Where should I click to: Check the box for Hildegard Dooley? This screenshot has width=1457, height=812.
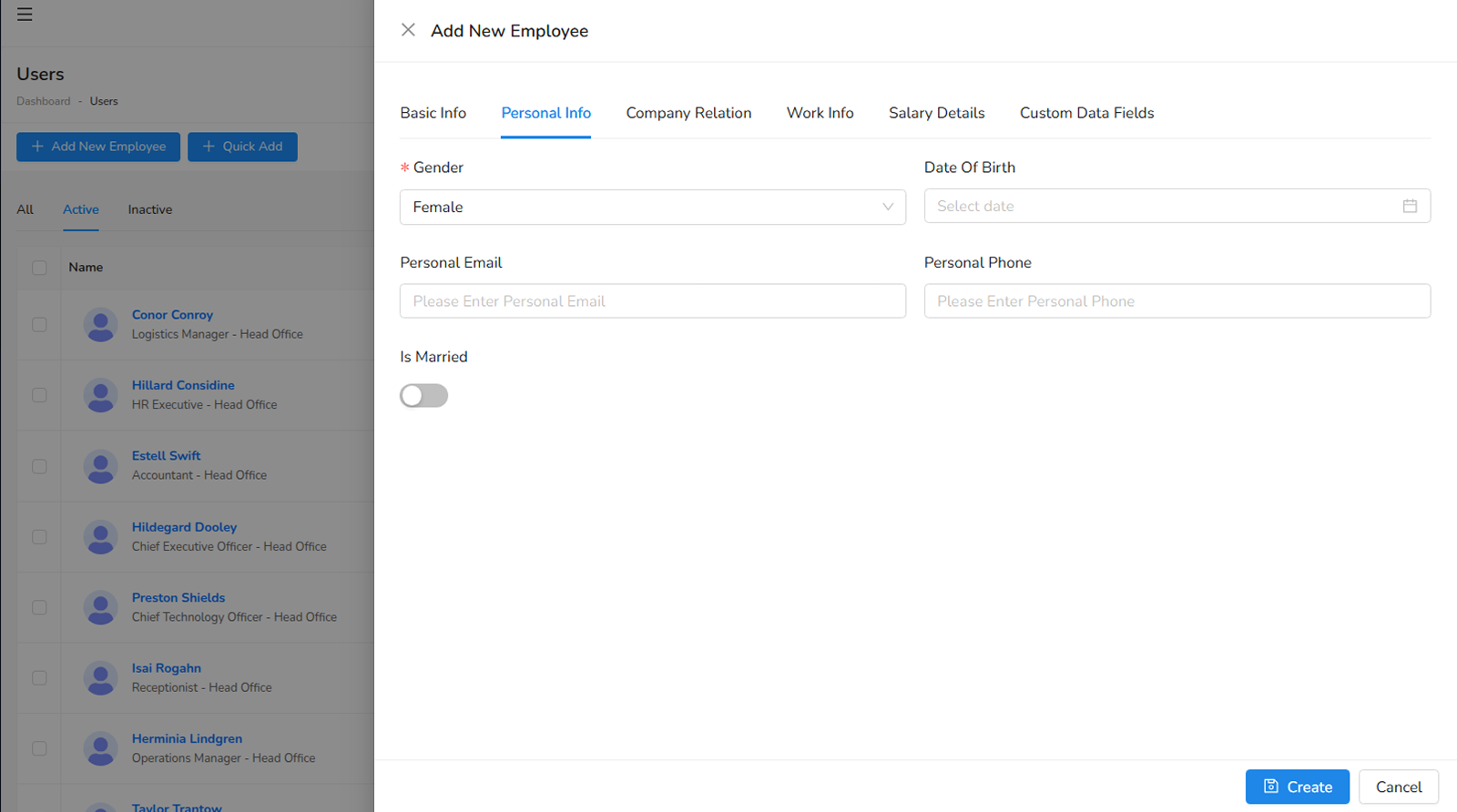[39, 537]
